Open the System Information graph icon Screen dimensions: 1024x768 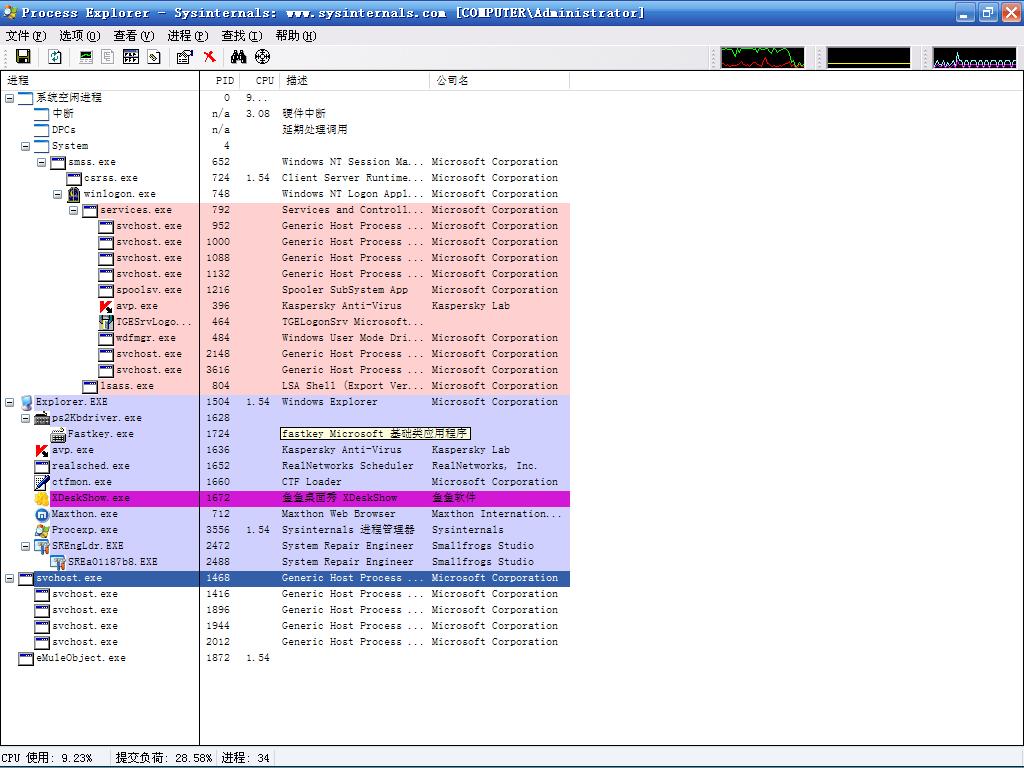(86, 57)
